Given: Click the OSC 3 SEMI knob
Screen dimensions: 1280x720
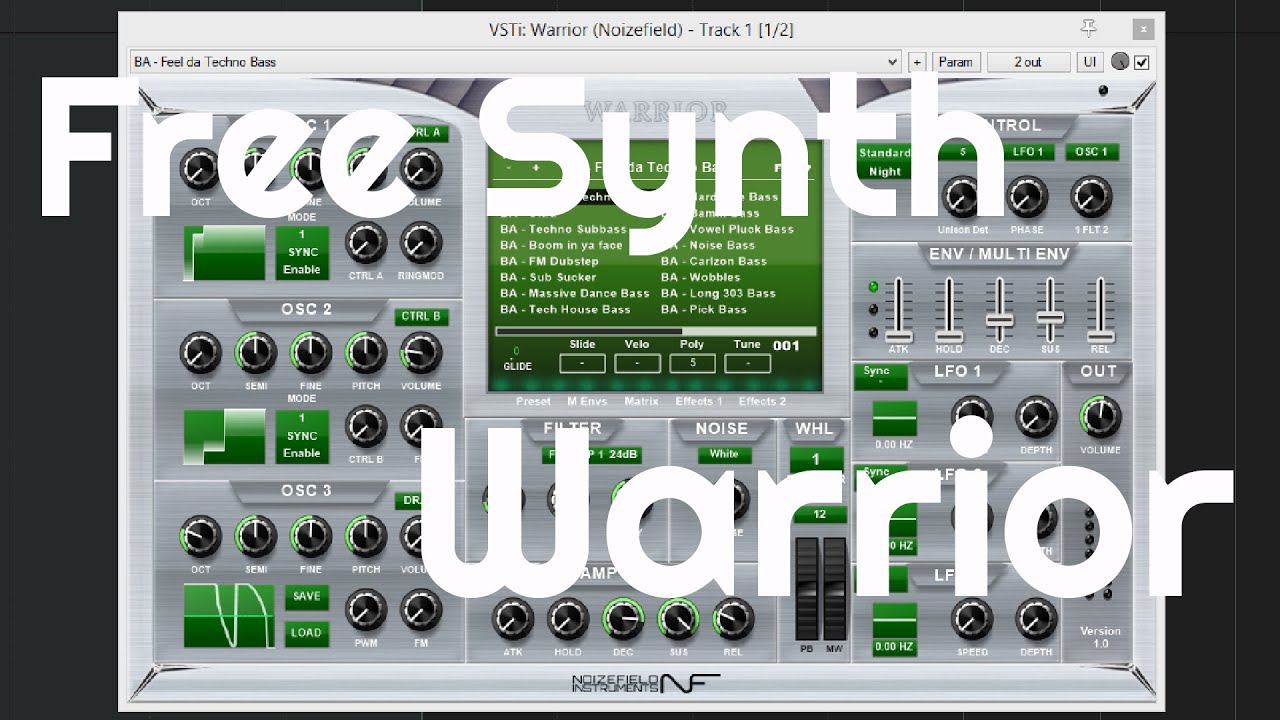Looking at the screenshot, I should (x=256, y=537).
